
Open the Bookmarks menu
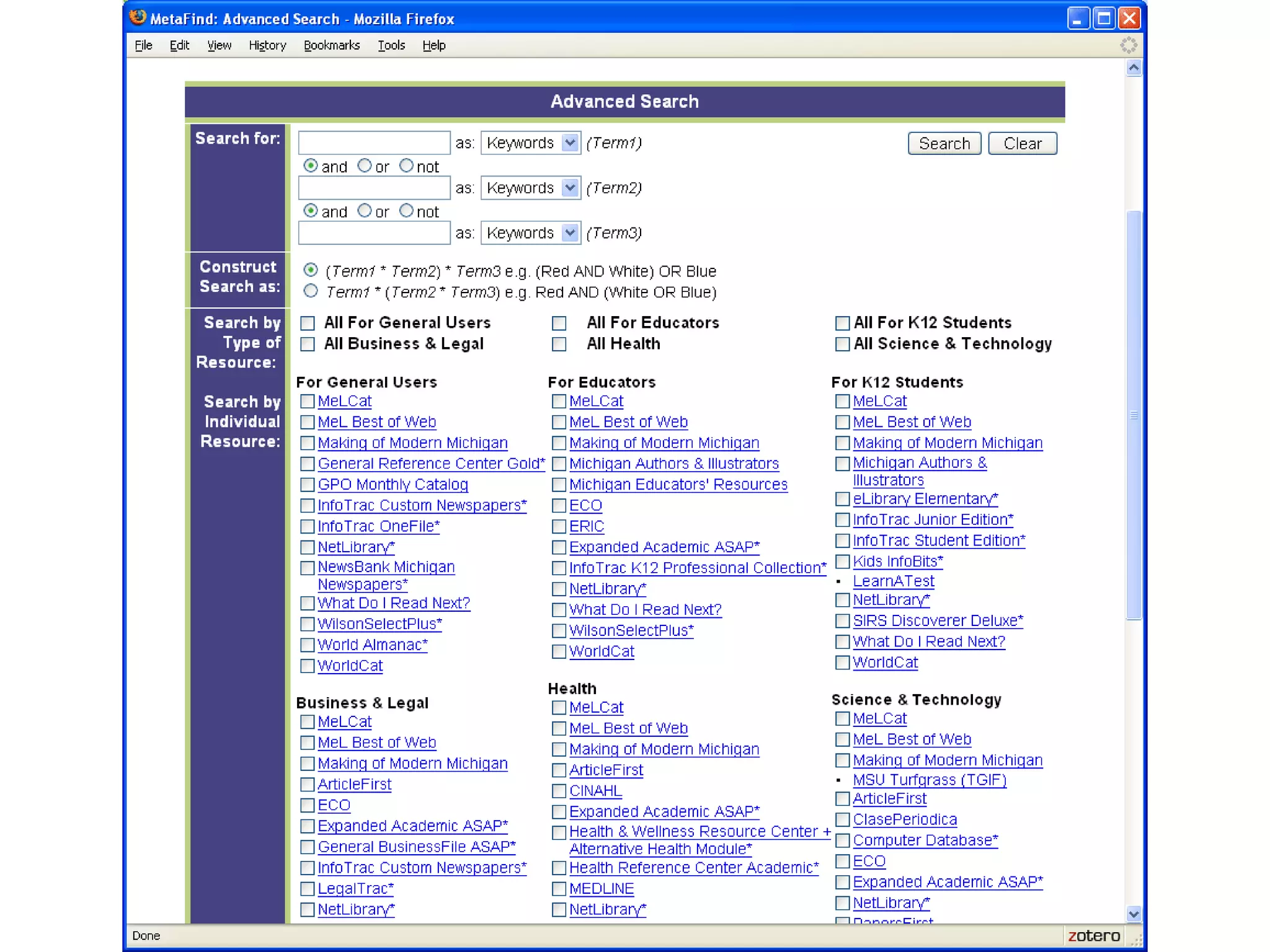point(332,45)
